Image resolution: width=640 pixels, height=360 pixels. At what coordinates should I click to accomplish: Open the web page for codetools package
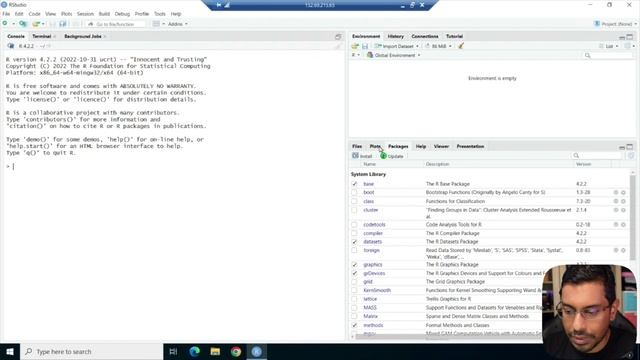tap(616, 224)
